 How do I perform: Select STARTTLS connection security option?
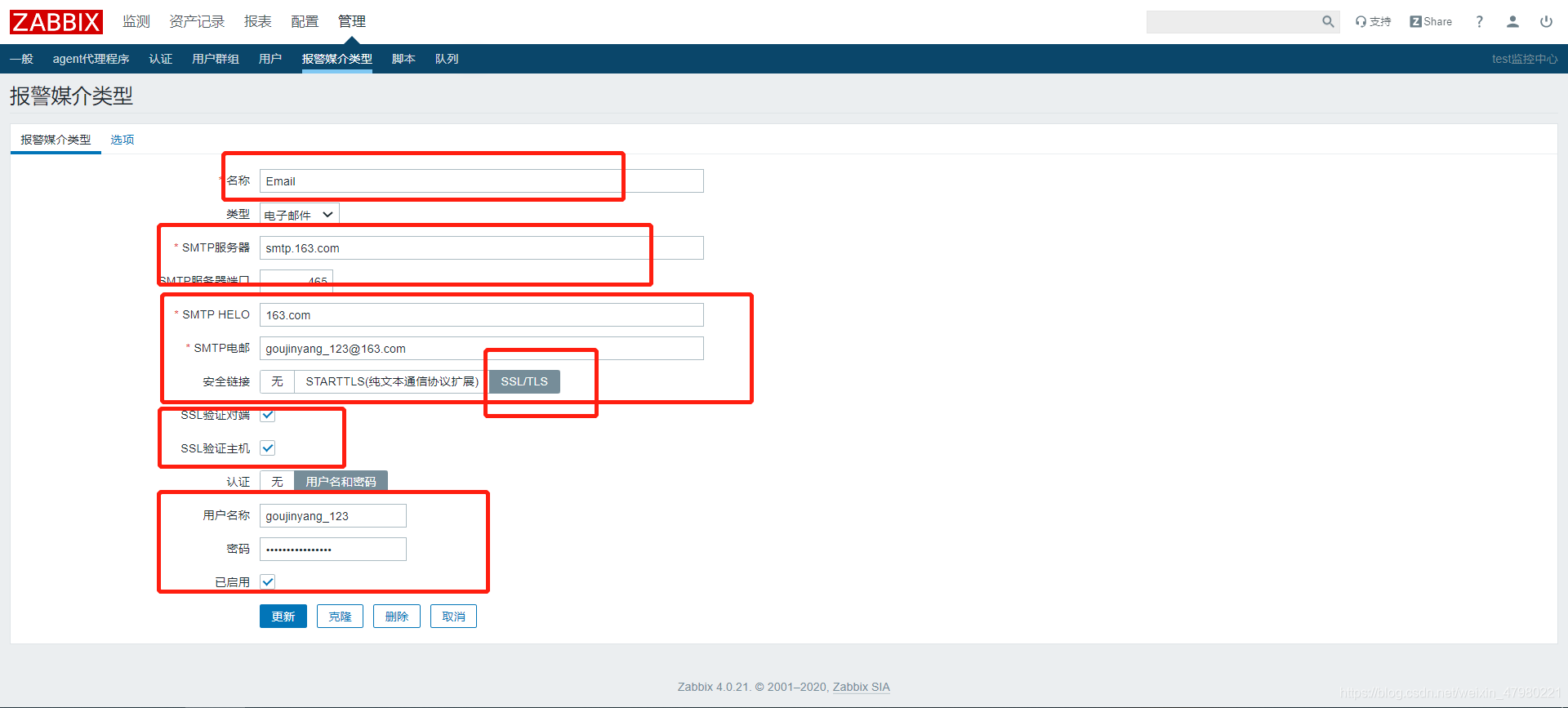point(392,381)
